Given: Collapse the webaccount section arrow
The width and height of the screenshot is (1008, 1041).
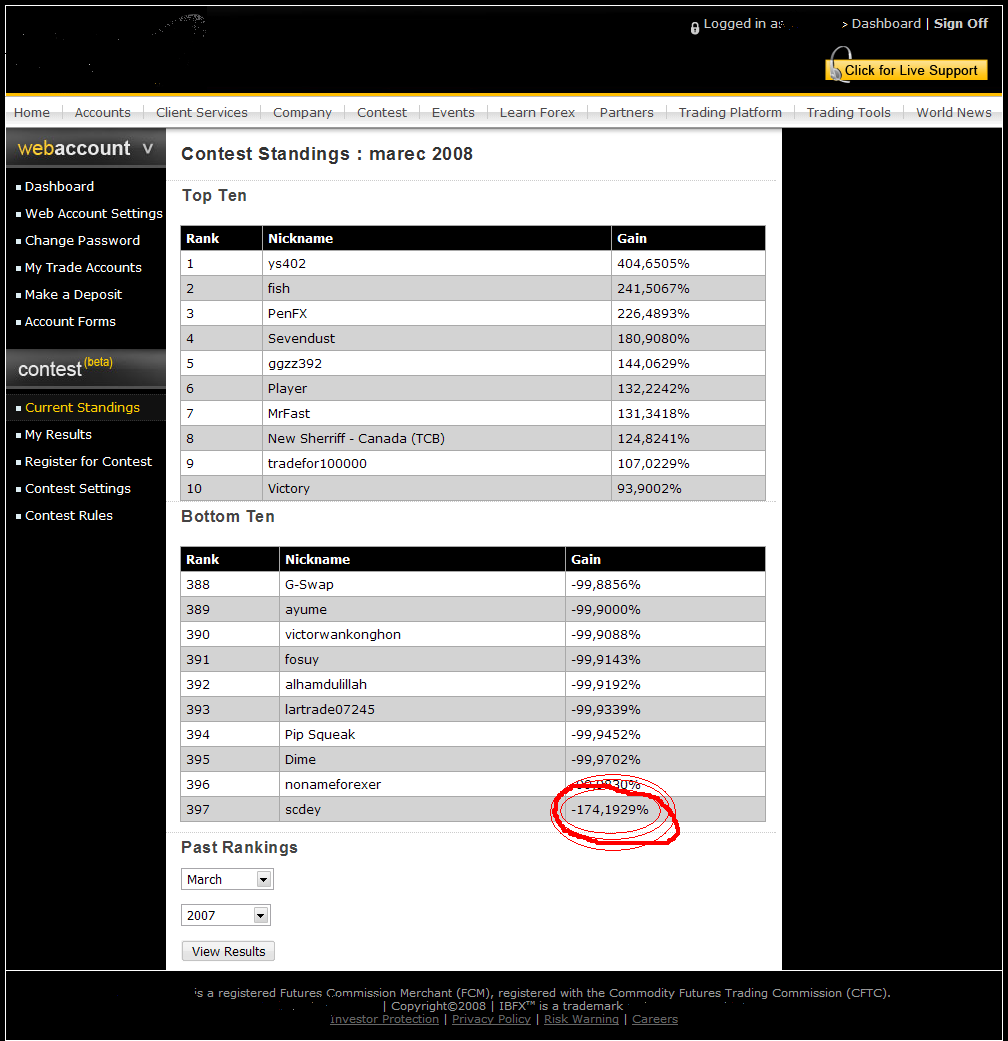Looking at the screenshot, I should (x=148, y=148).
